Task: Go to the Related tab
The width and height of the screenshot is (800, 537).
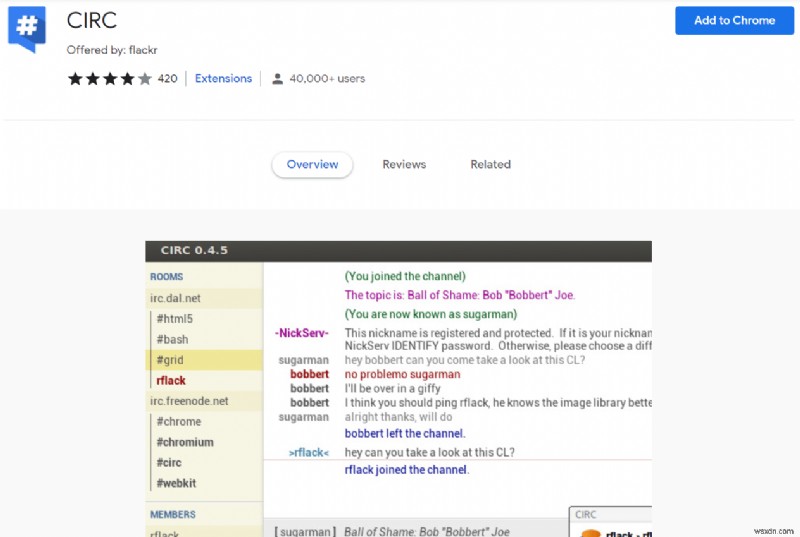Action: pyautogui.click(x=490, y=164)
